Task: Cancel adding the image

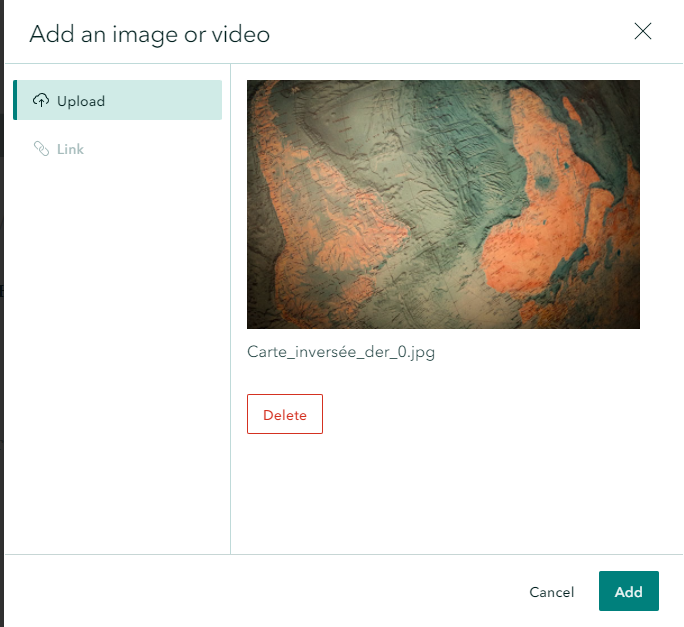Action: (551, 592)
